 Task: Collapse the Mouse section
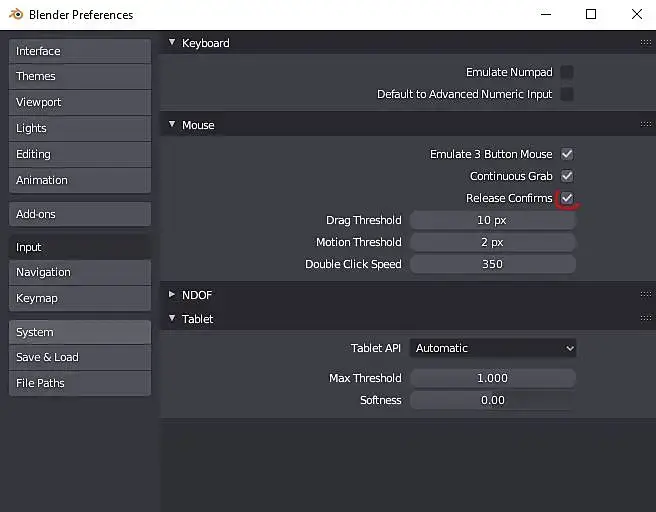click(x=172, y=125)
